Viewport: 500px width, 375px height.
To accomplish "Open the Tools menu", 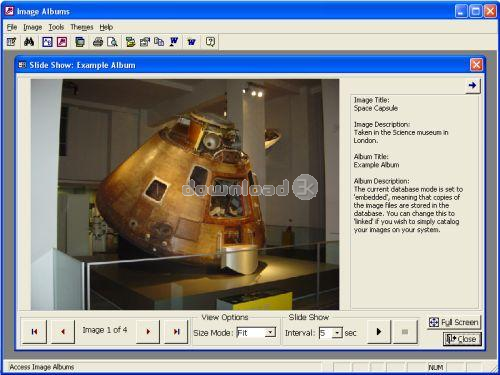I will 56,27.
